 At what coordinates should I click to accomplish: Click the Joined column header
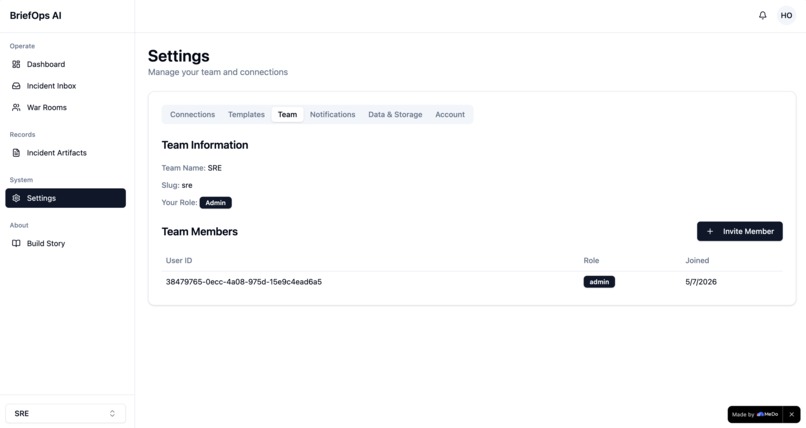coord(697,260)
